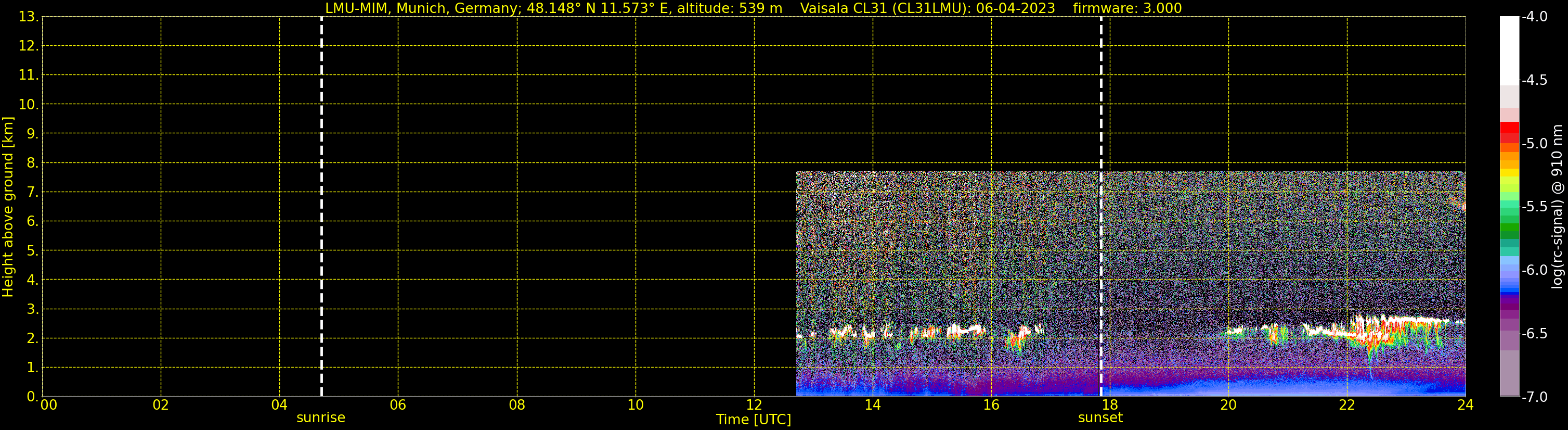Click the orange band of the colorbar
This screenshot has height=430, width=1568.
tap(1510, 156)
